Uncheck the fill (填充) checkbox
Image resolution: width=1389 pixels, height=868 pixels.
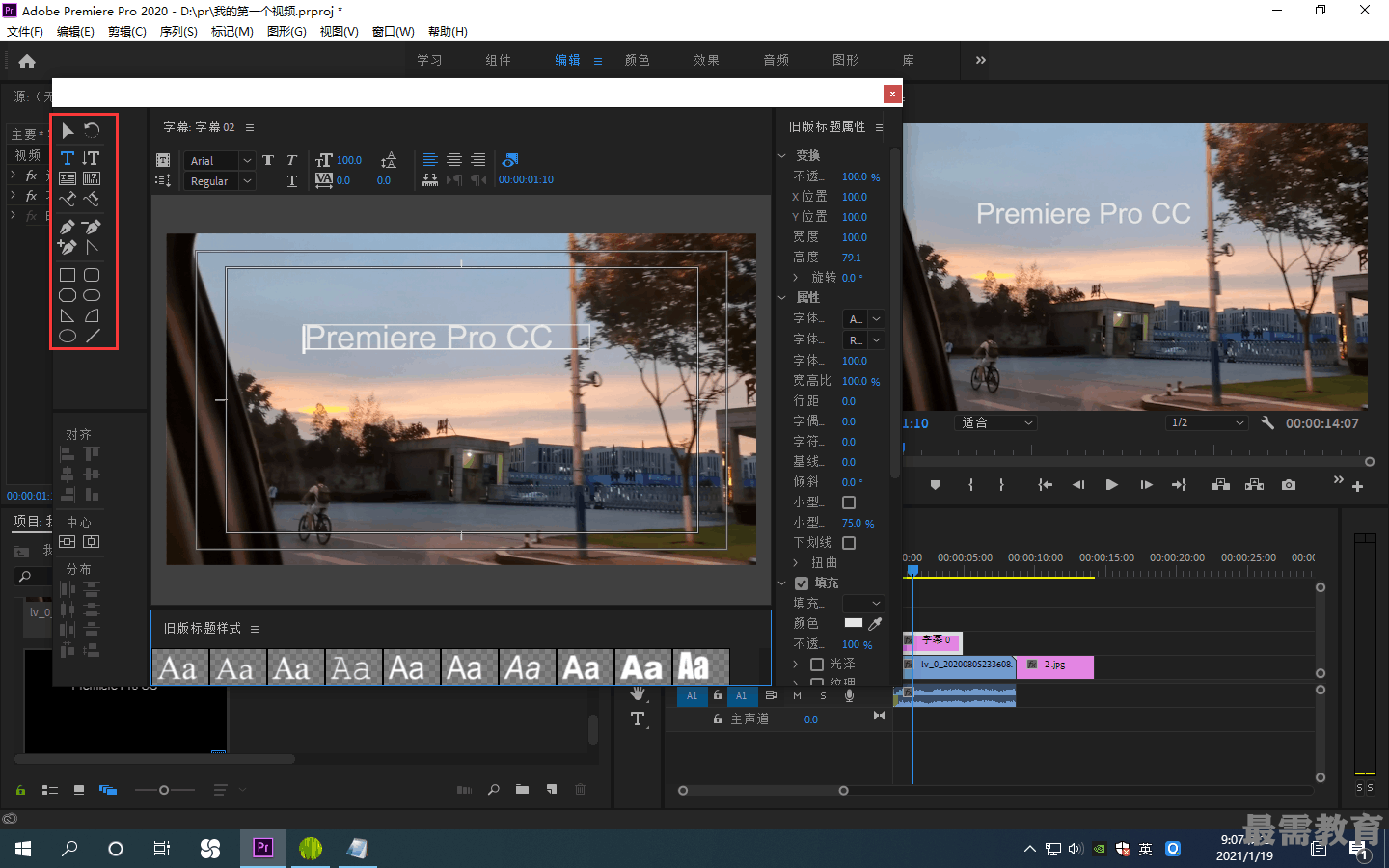tap(802, 583)
